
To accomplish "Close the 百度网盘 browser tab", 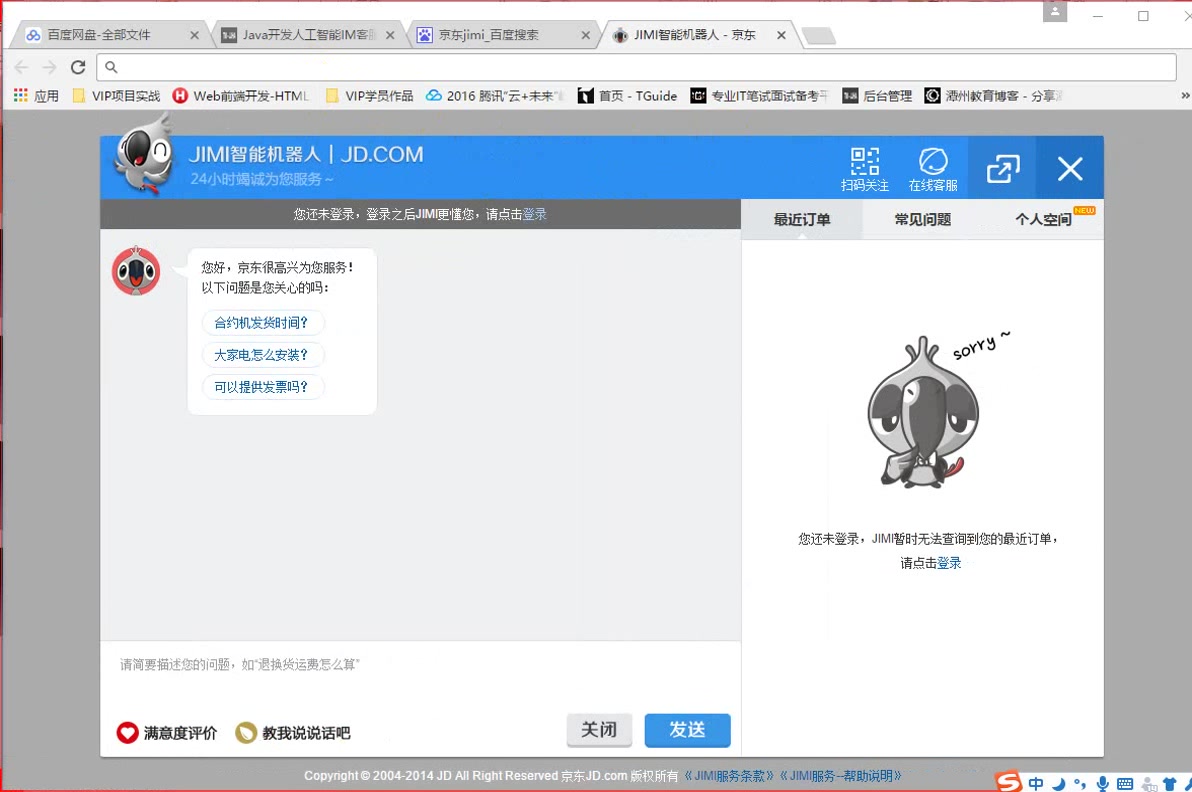I will click(x=194, y=35).
